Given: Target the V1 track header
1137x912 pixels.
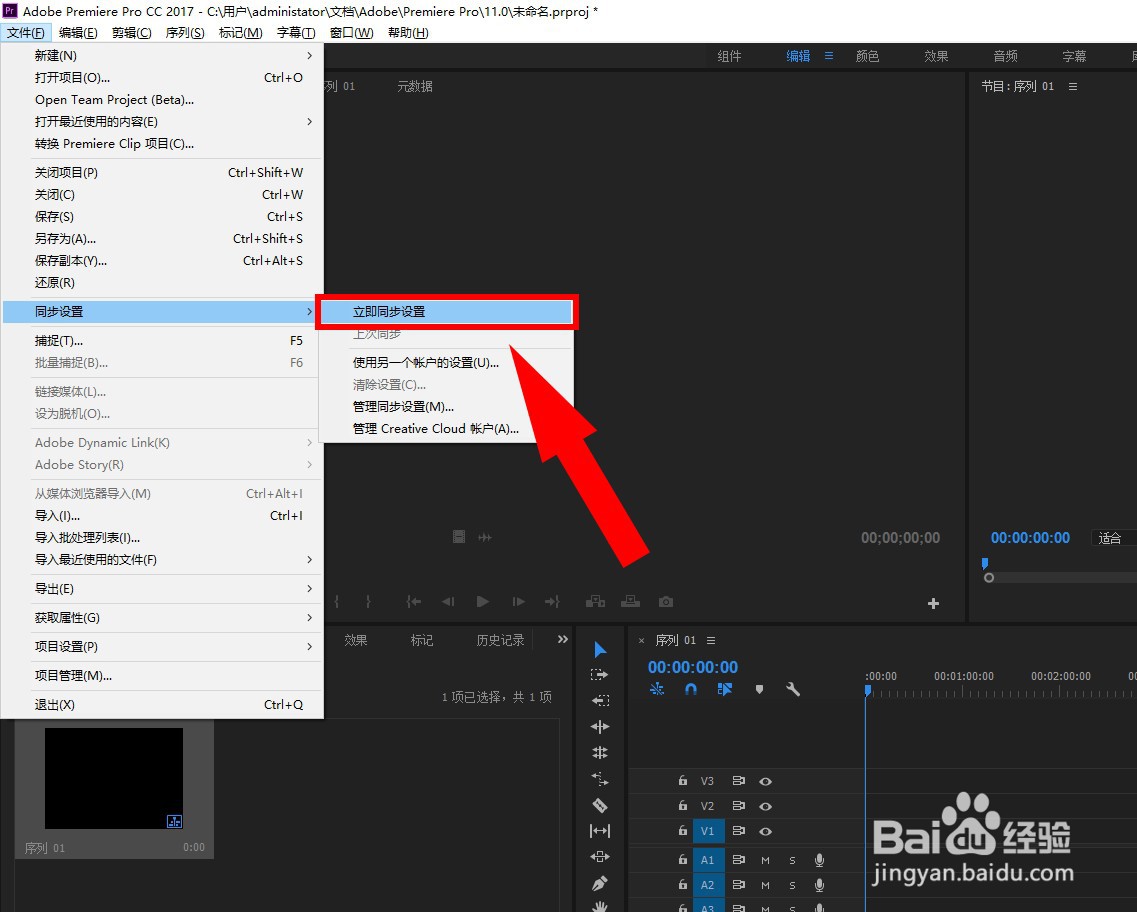Looking at the screenshot, I should (708, 831).
